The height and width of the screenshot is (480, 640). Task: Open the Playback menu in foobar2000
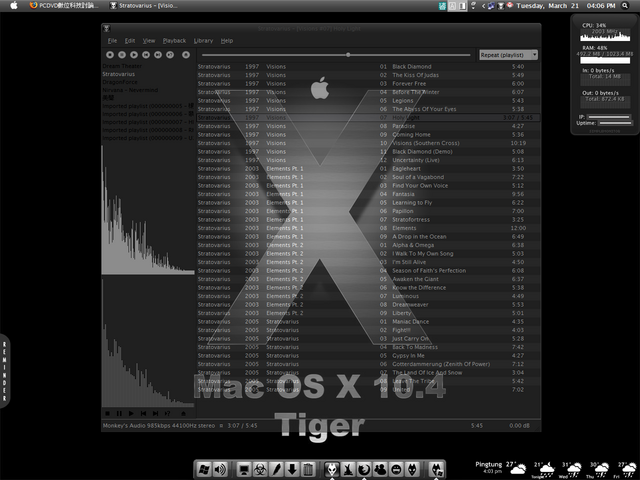[174, 41]
